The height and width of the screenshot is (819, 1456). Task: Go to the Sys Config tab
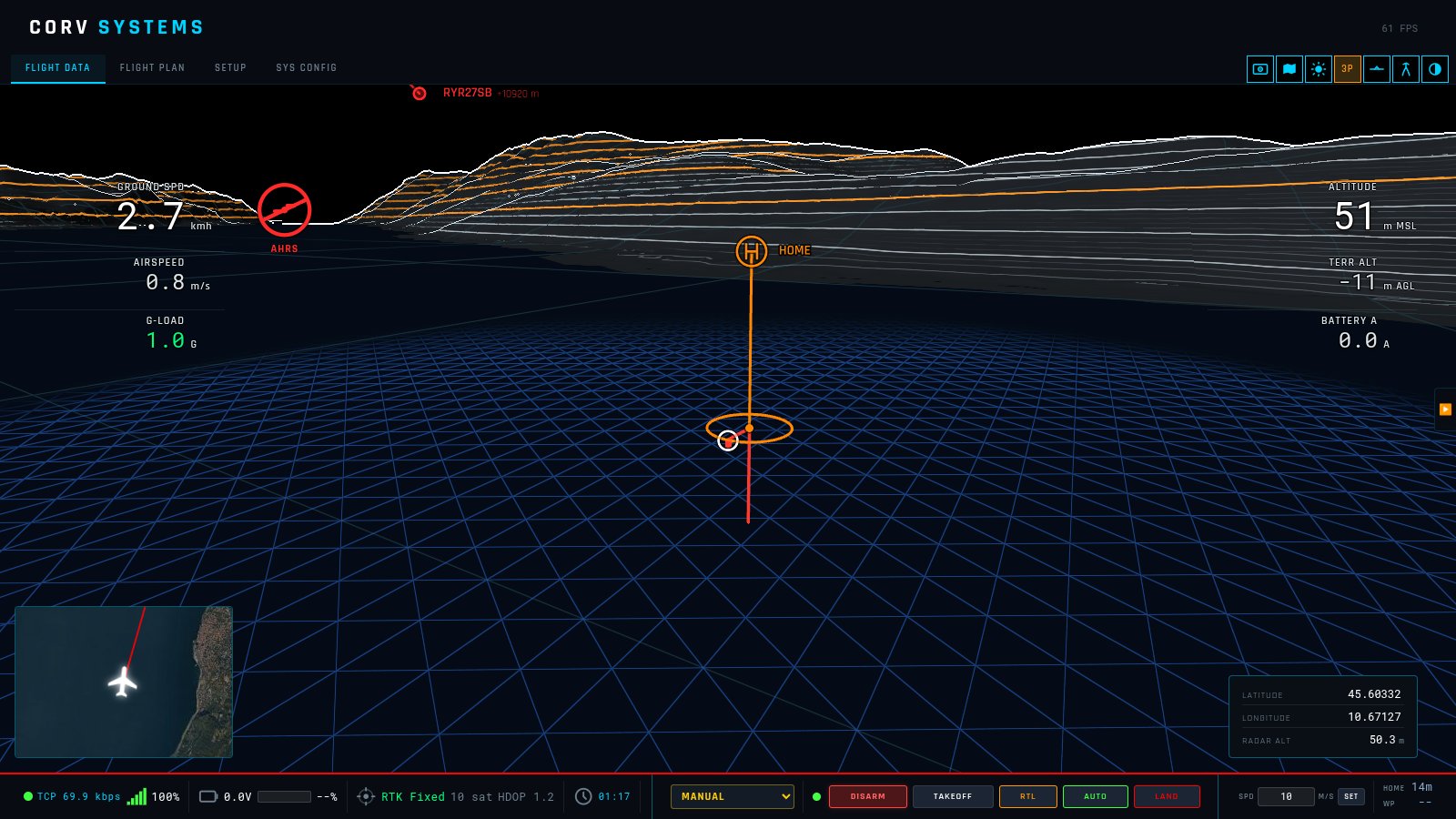(x=307, y=68)
